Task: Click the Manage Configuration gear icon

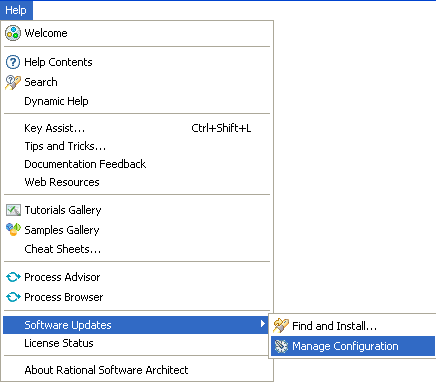Action: point(281,346)
